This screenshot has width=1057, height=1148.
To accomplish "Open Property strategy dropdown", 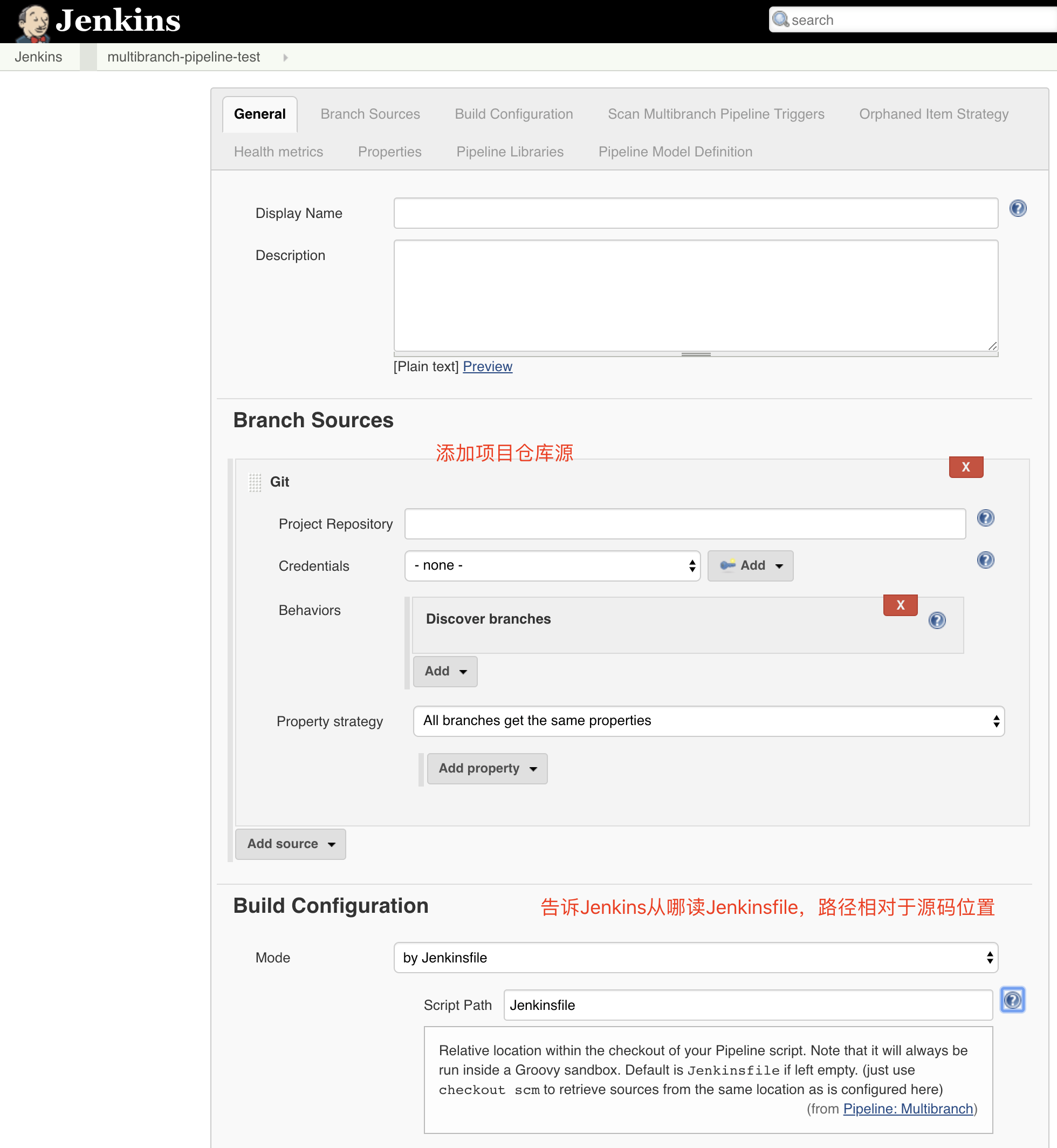I will (708, 721).
